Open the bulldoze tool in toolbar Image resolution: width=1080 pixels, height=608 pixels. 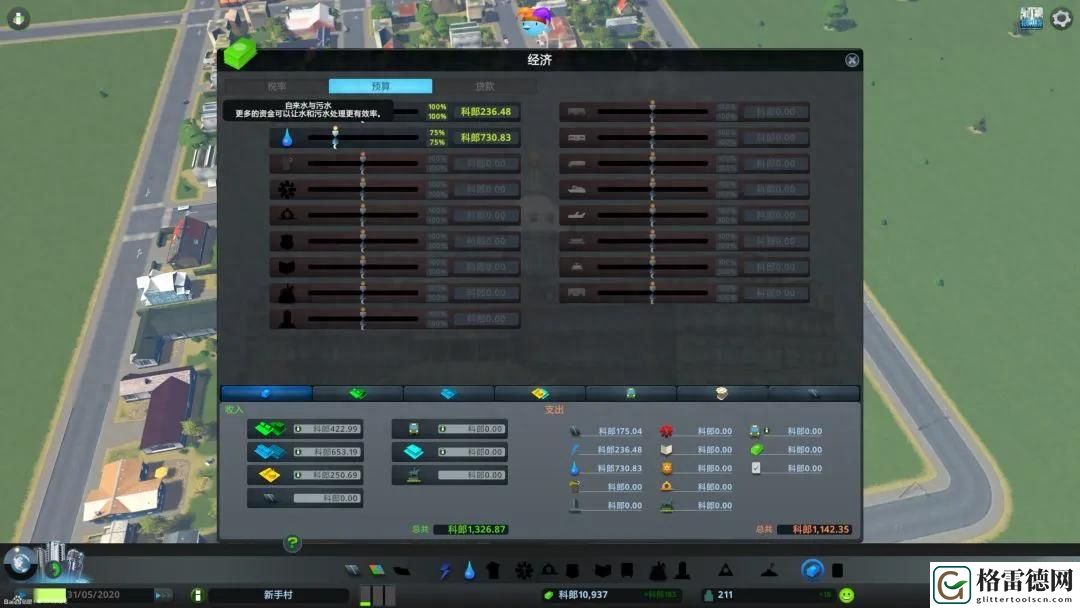[x=838, y=570]
